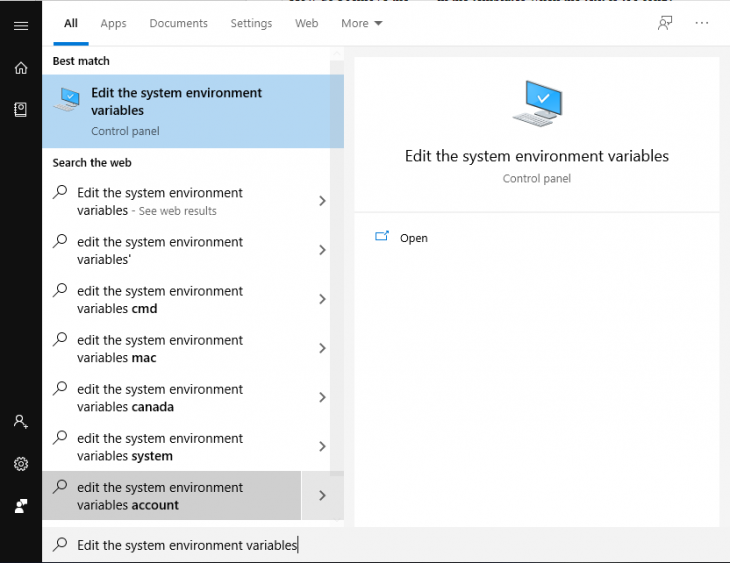Screen dimensions: 730x563
Task: Expand arrow for 'variables cmd' suggestion
Action: [322, 300]
